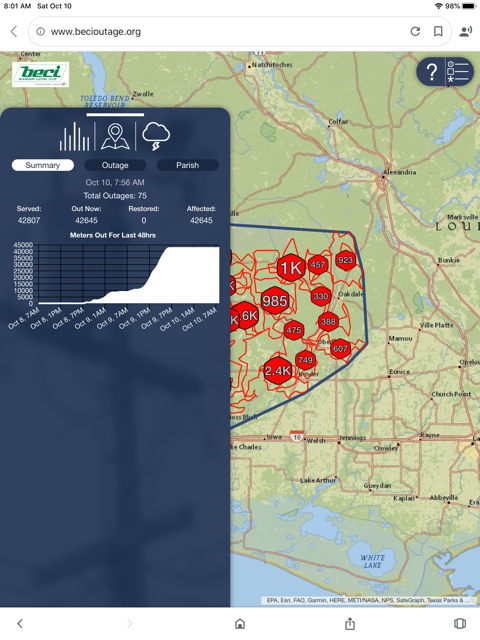The height and width of the screenshot is (640, 480).
Task: Select the 2.4K outage cluster marker
Action: click(278, 370)
